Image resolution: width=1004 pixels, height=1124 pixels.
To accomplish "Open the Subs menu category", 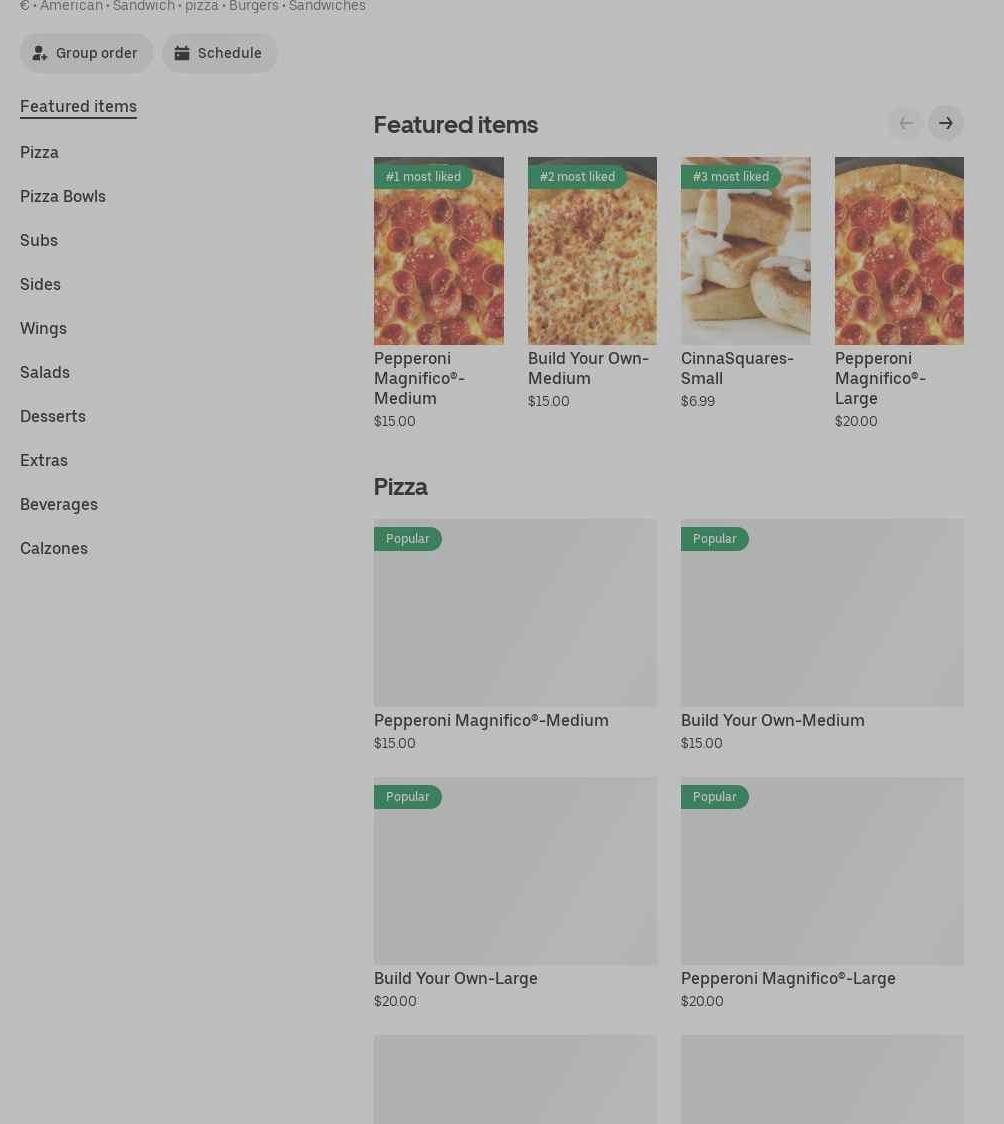I will (39, 240).
